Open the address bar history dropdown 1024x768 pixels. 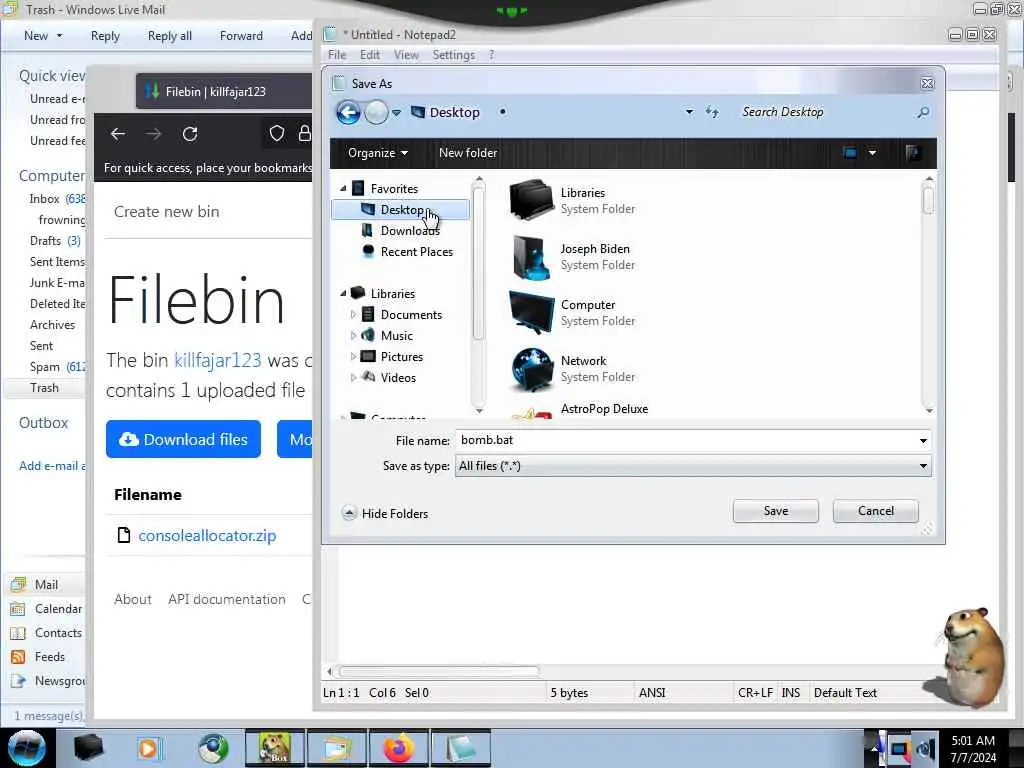point(689,112)
